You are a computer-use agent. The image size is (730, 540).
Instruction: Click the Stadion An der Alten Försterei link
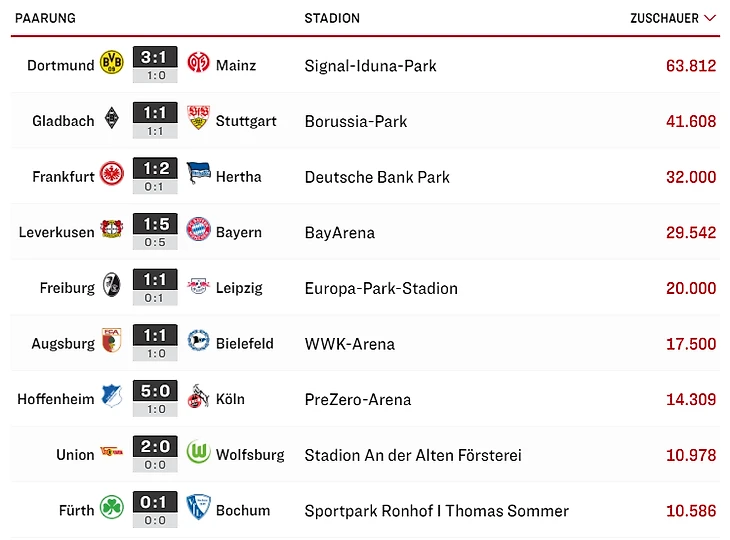(x=413, y=455)
